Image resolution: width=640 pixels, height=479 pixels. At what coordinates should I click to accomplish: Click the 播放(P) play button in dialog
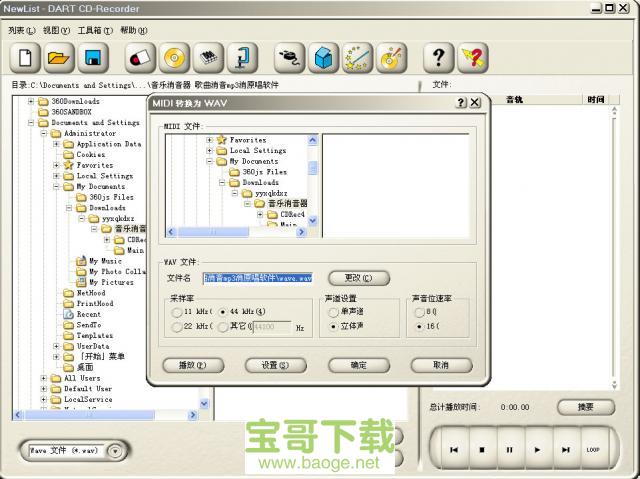[193, 365]
